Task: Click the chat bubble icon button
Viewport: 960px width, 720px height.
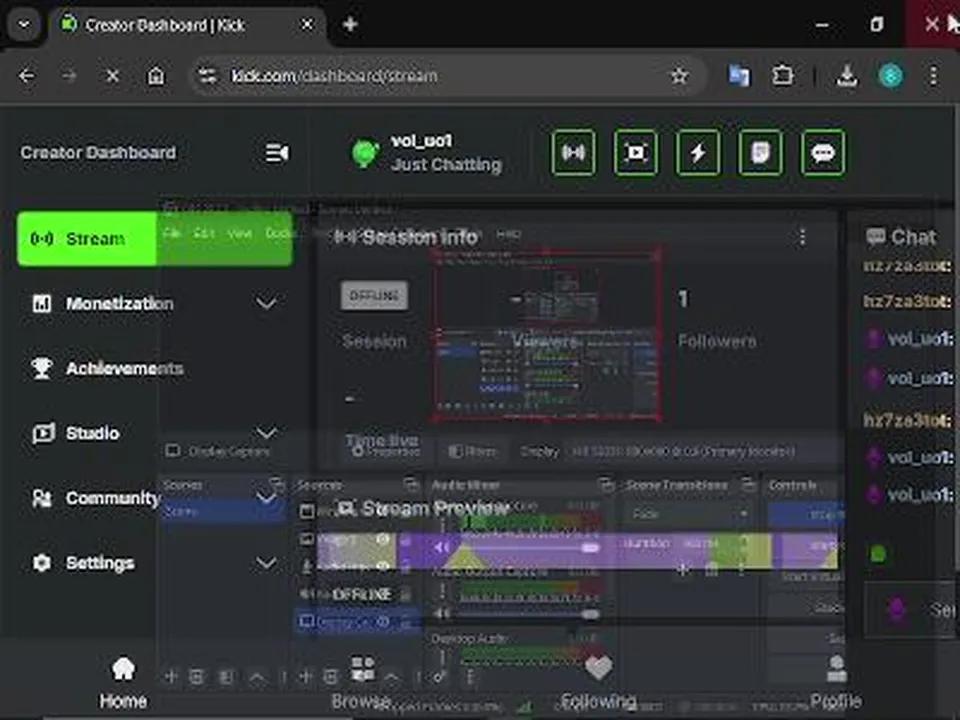Action: (823, 152)
